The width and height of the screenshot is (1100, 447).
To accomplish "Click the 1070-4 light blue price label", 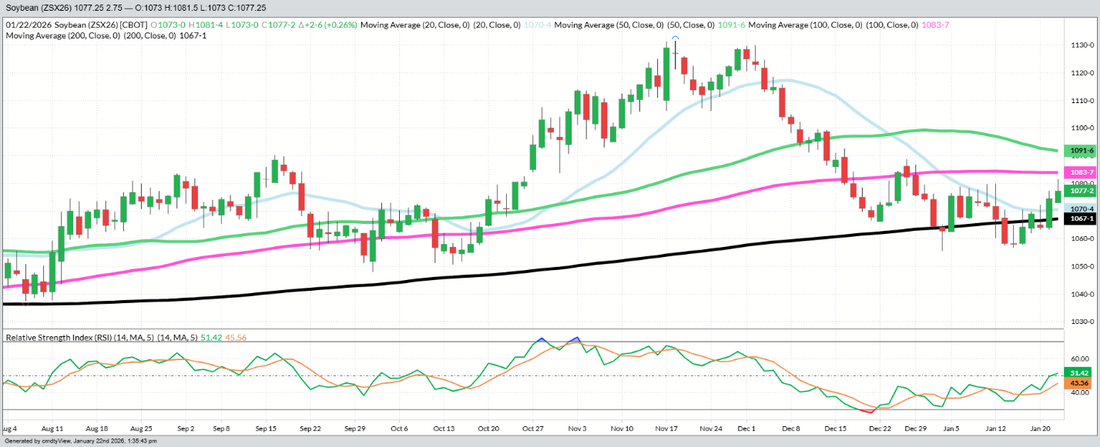I will point(1082,208).
